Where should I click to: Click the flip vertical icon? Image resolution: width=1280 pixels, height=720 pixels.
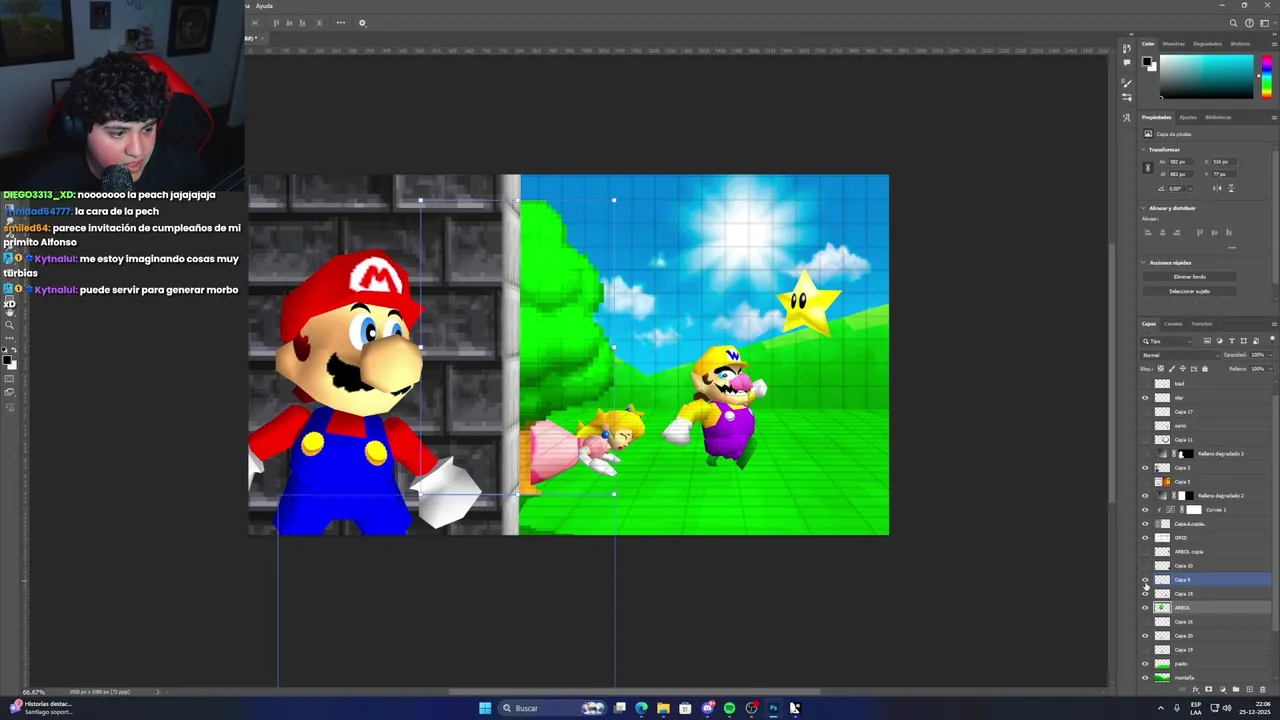[1231, 188]
